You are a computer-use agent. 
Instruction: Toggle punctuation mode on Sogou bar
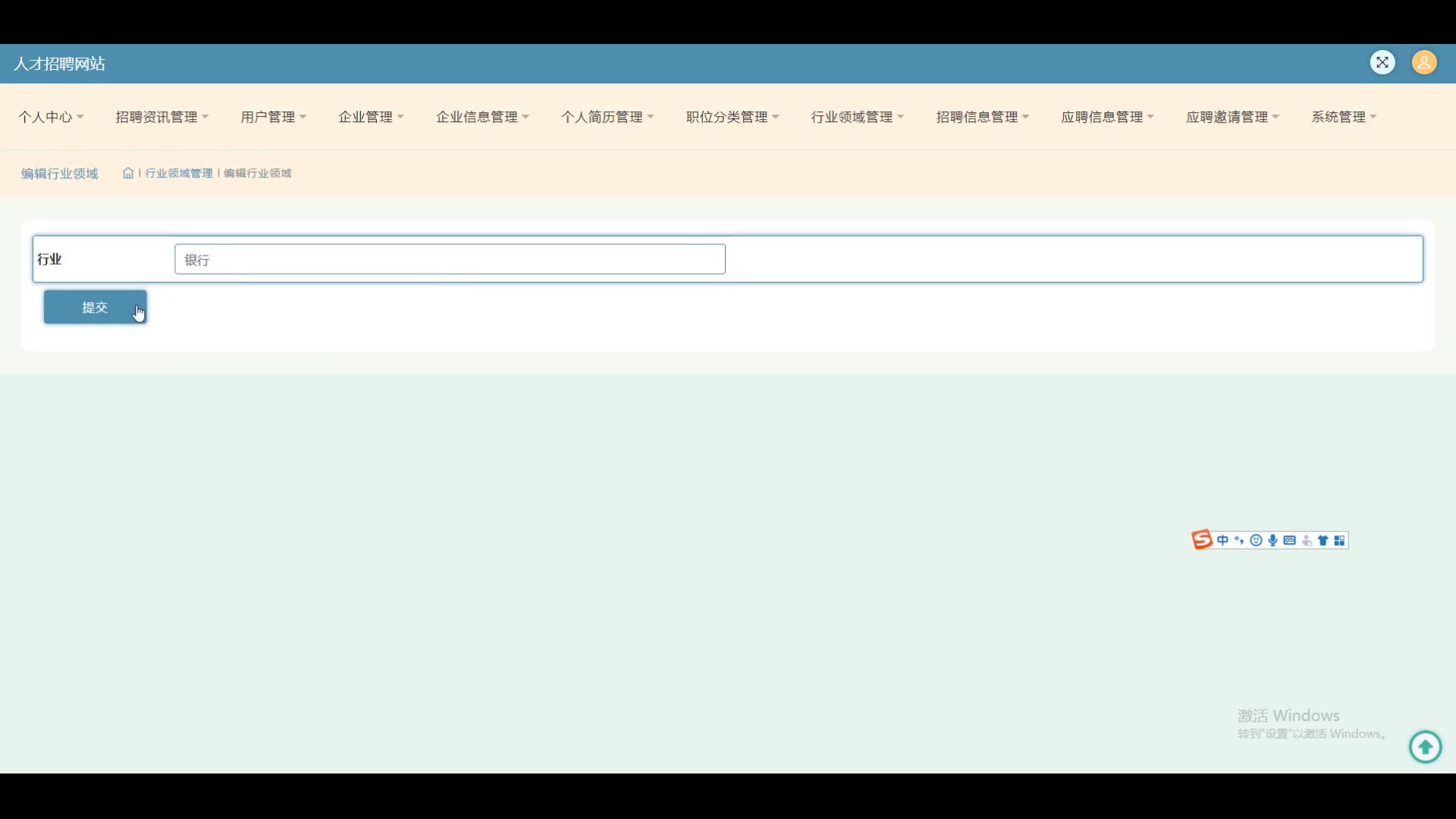point(1239,540)
